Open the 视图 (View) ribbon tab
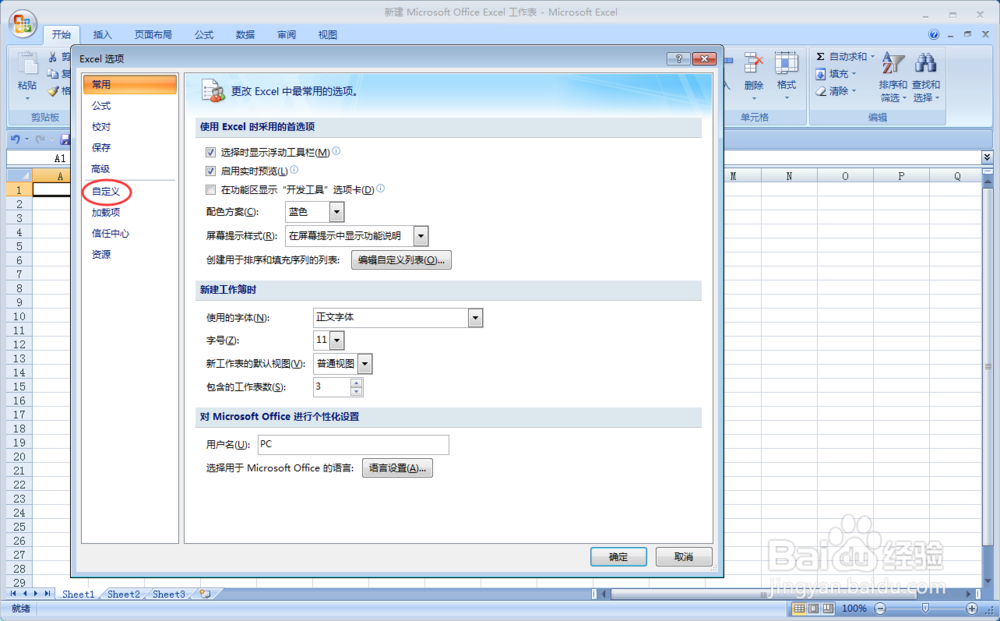The height and width of the screenshot is (621, 1000). click(x=327, y=34)
